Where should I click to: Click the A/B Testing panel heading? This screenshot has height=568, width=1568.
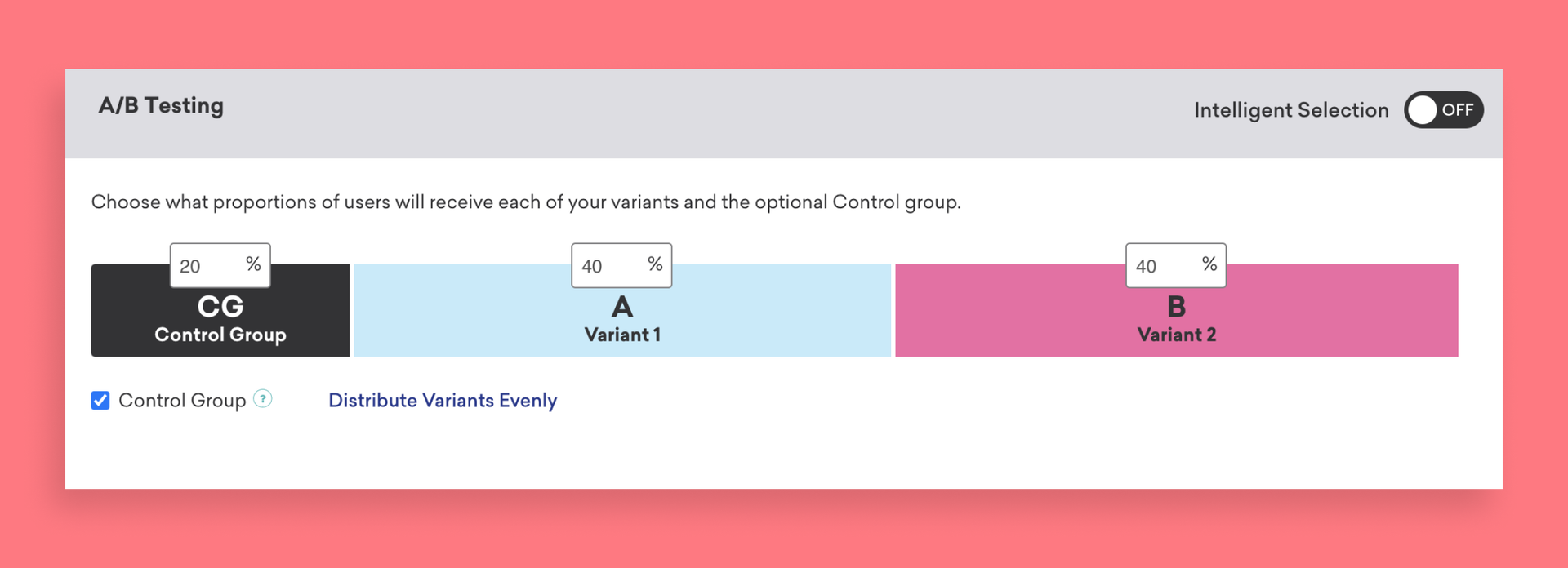pyautogui.click(x=161, y=106)
